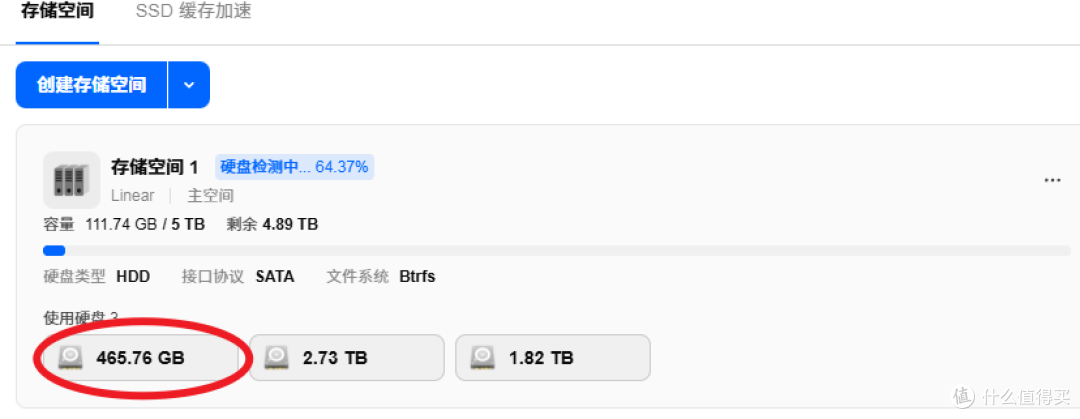Click the Linear RAID type label
Image resolution: width=1080 pixels, height=419 pixels.
coord(132,196)
